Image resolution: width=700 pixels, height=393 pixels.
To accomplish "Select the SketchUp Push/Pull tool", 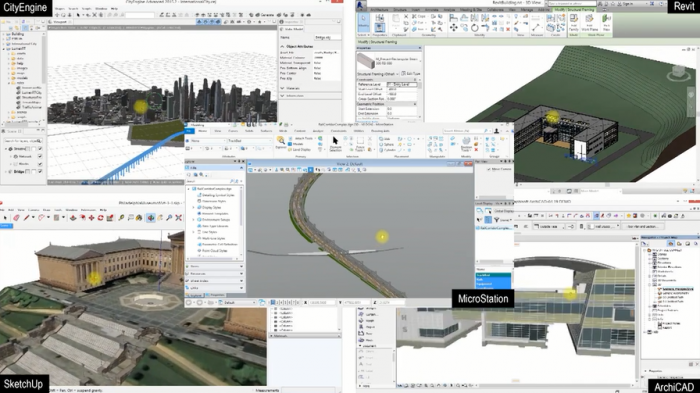I will (x=73, y=217).
